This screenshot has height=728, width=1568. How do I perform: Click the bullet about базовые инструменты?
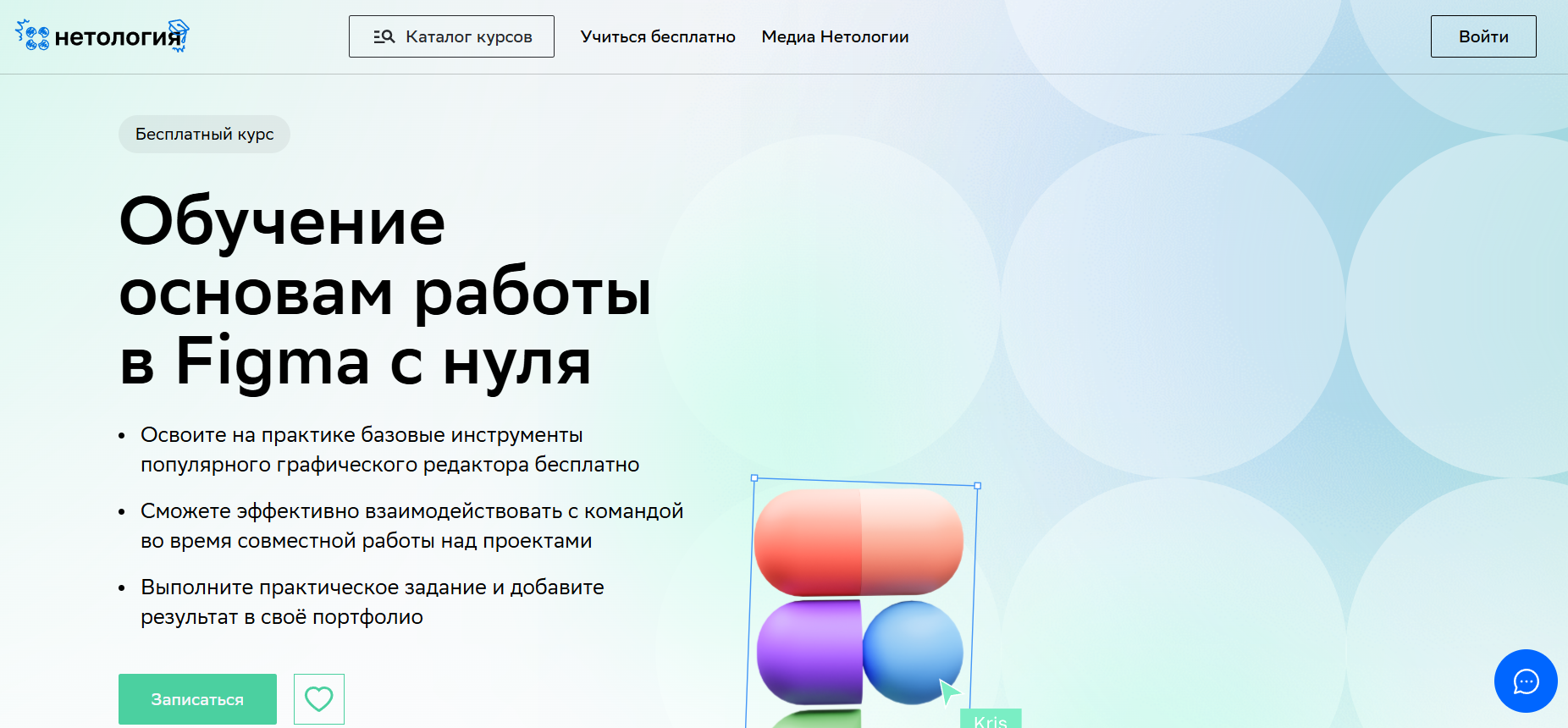point(389,449)
